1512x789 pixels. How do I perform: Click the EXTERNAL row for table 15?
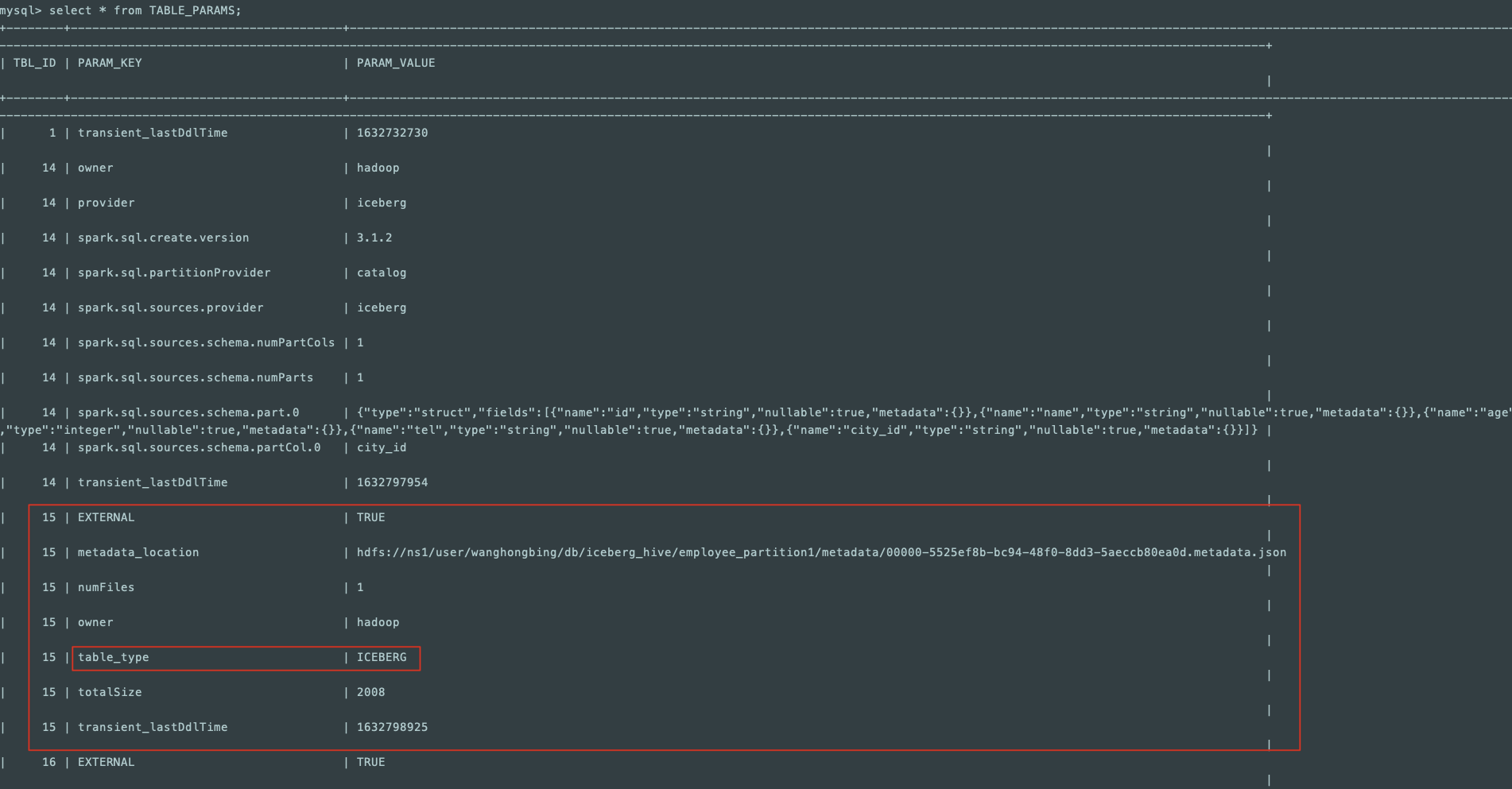coord(105,517)
